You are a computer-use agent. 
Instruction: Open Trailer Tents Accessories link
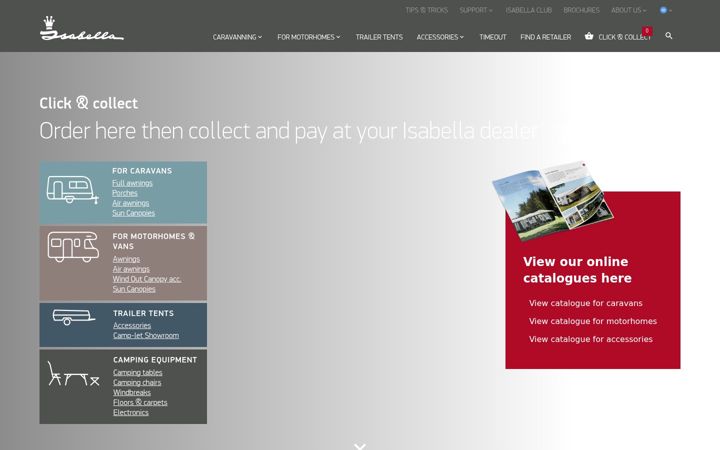[132, 325]
